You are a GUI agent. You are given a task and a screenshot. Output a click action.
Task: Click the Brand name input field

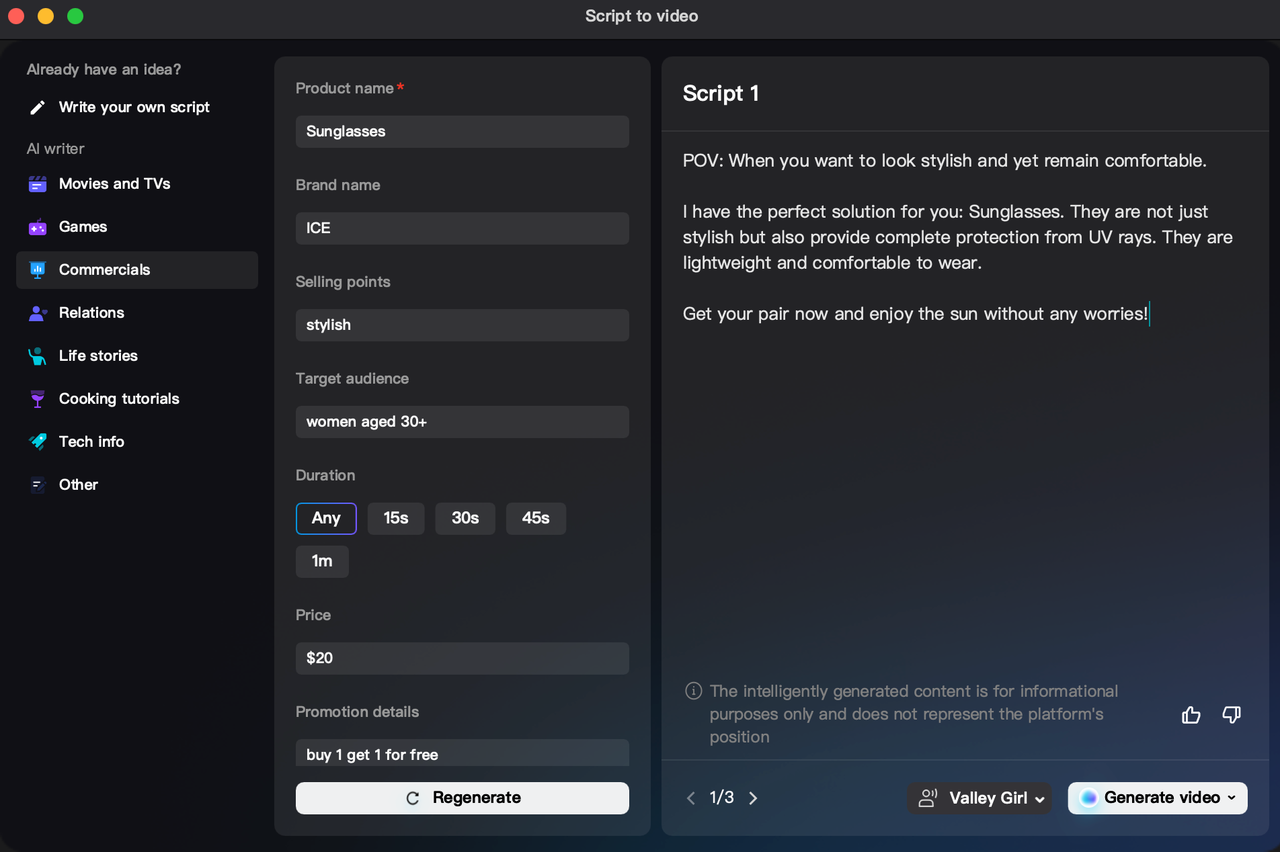(461, 228)
